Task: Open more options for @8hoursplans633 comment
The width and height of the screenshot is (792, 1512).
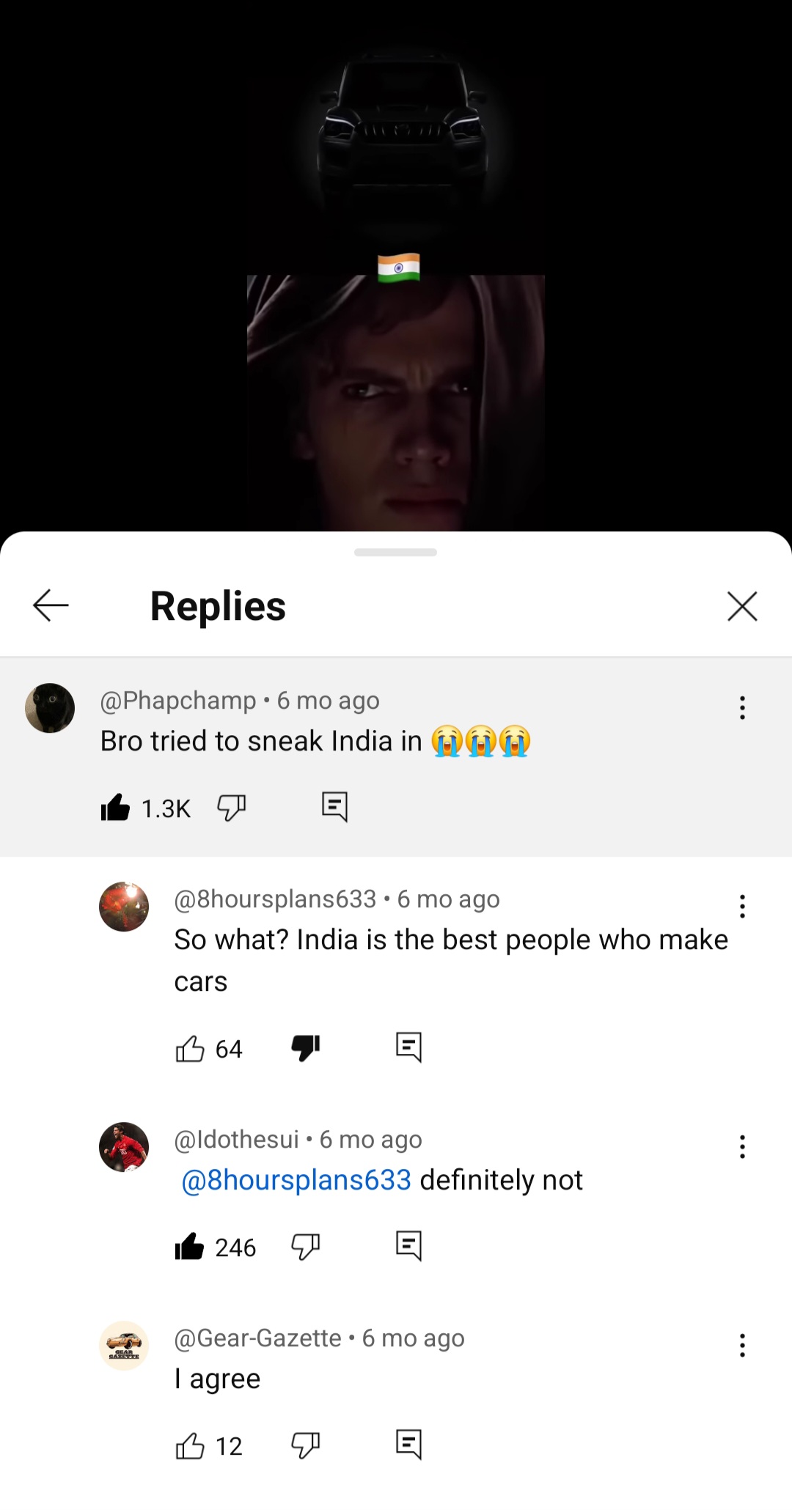Action: pos(742,907)
